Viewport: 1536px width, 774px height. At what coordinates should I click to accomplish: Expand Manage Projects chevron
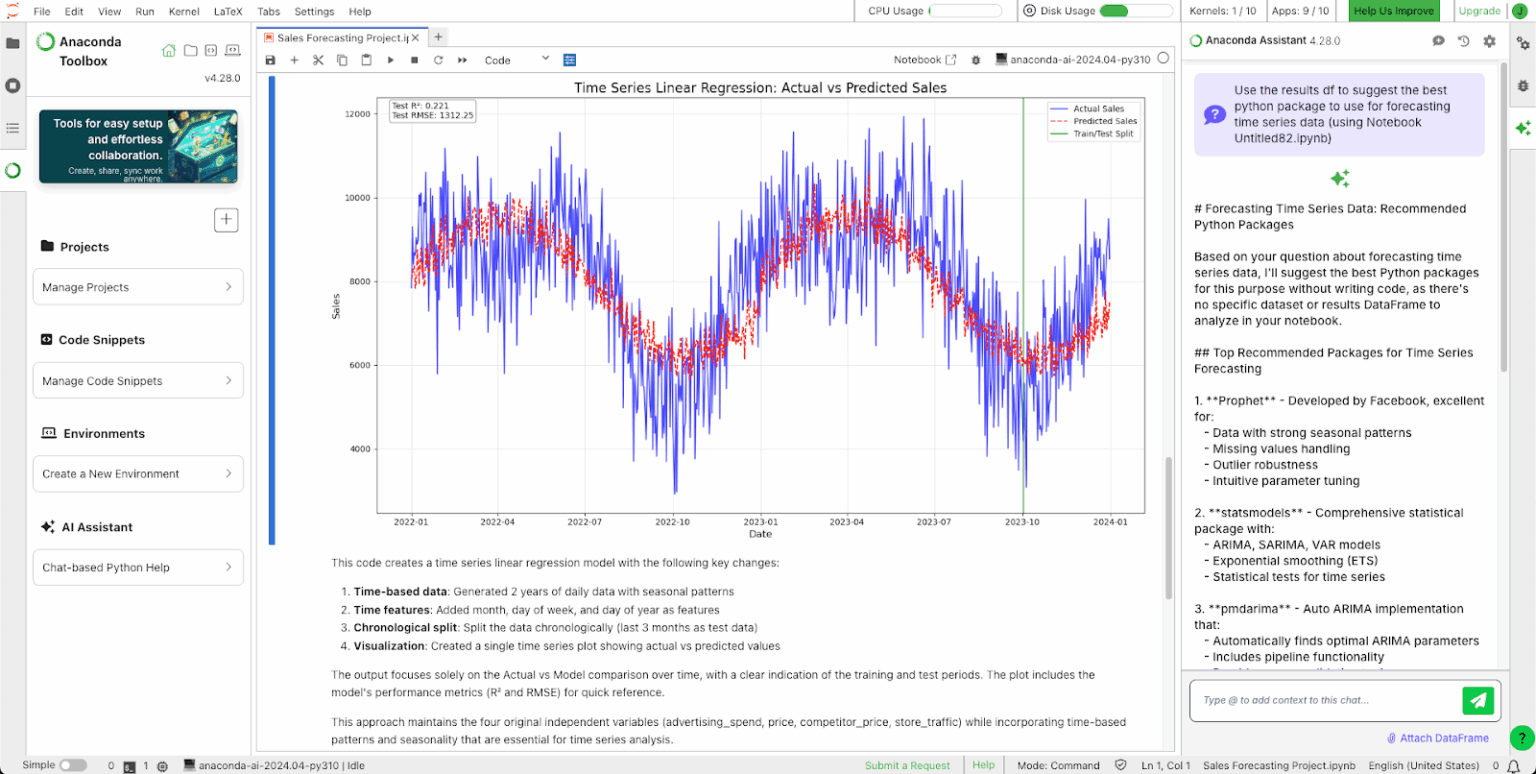228,287
